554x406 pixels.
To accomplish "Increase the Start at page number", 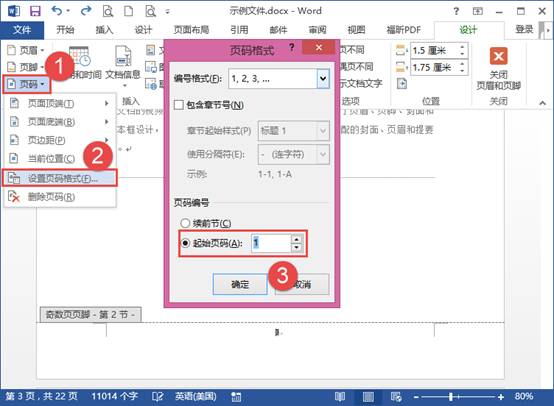I will (296, 239).
